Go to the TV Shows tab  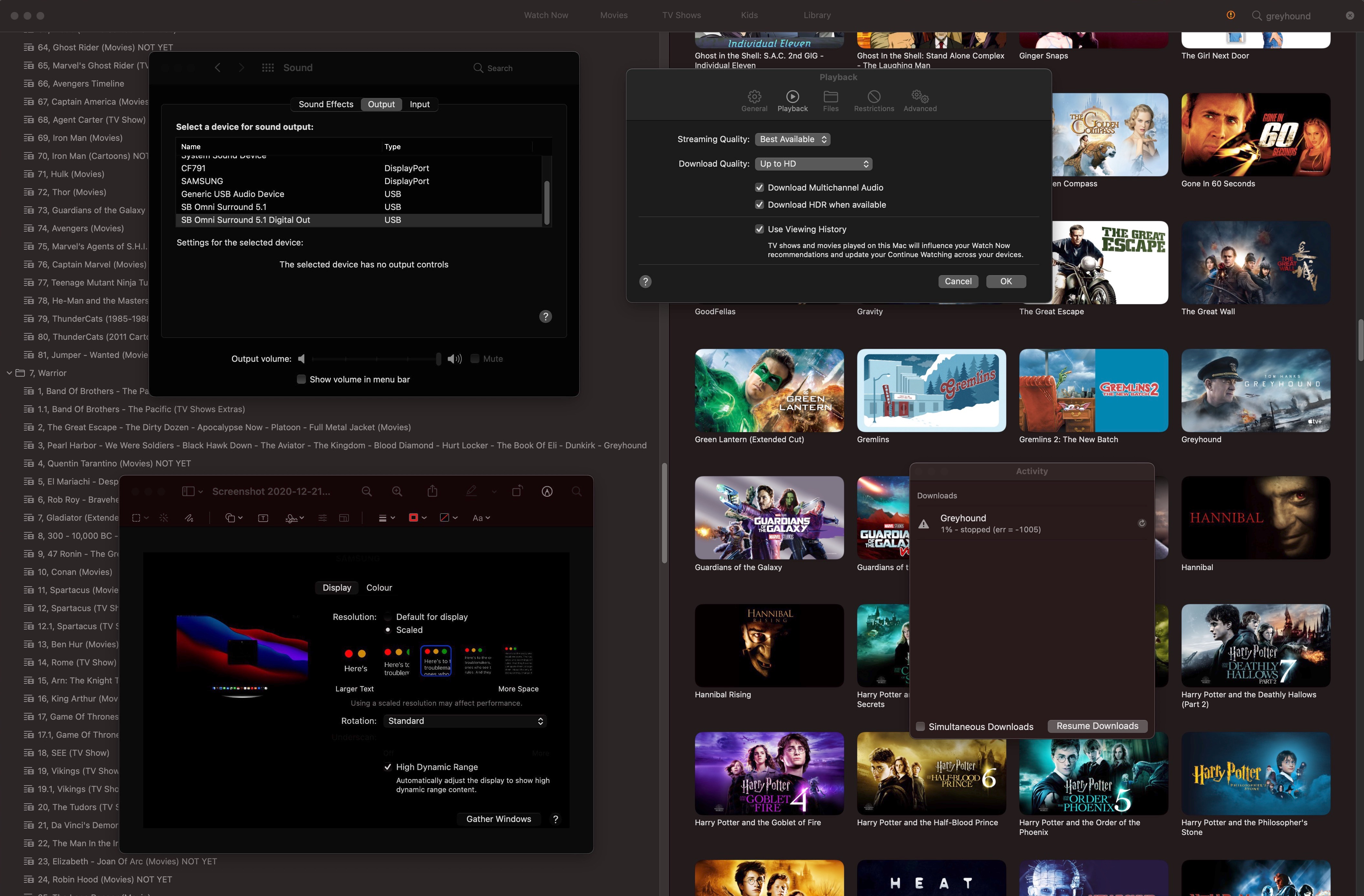pyautogui.click(x=681, y=16)
